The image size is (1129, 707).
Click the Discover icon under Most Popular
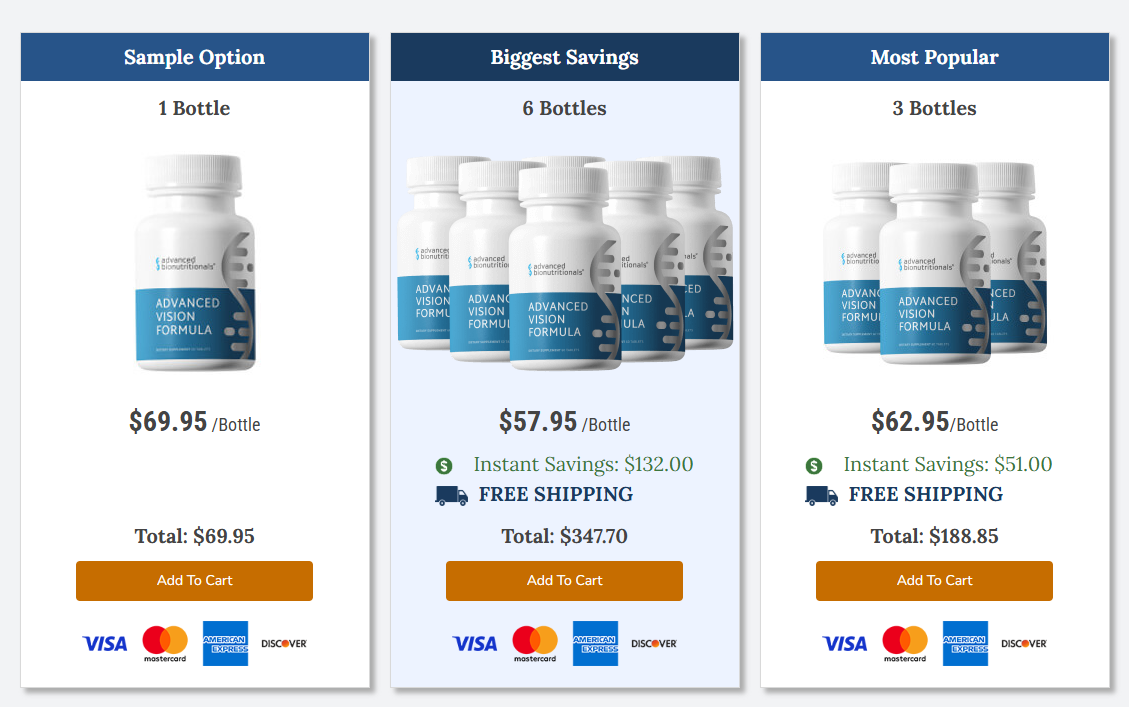click(1023, 643)
